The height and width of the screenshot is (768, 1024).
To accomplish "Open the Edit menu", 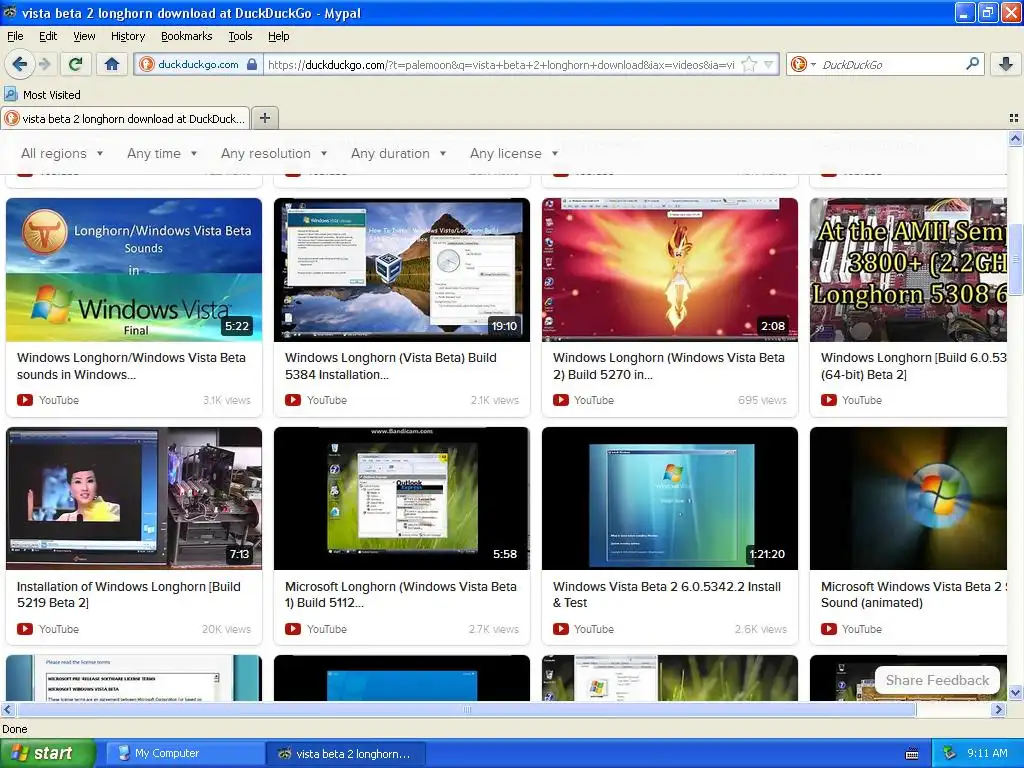I will (x=48, y=36).
